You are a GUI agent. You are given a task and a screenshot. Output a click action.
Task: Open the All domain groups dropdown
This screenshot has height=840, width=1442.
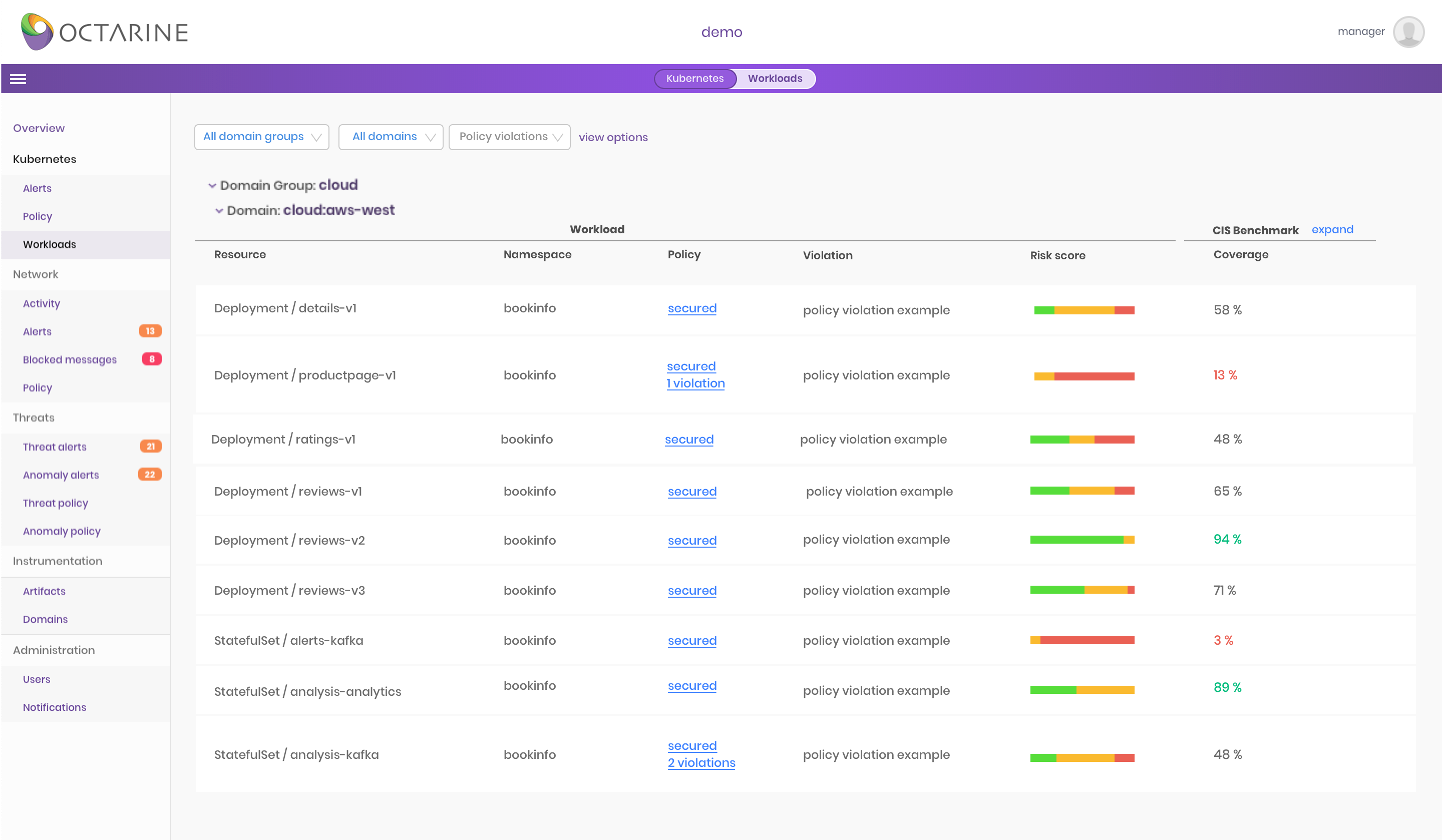click(x=261, y=137)
